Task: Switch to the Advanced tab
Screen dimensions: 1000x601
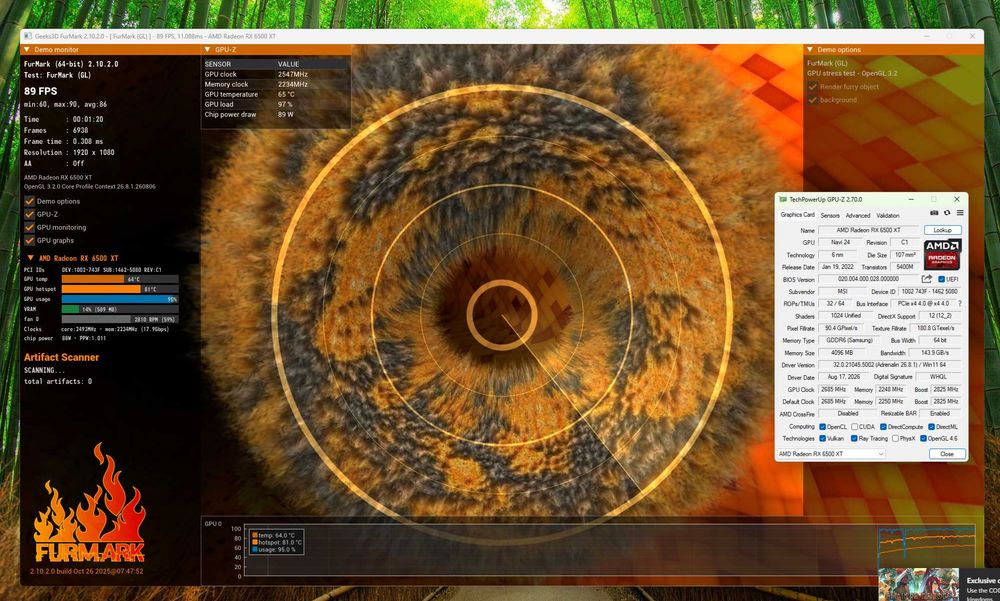Action: coord(857,216)
